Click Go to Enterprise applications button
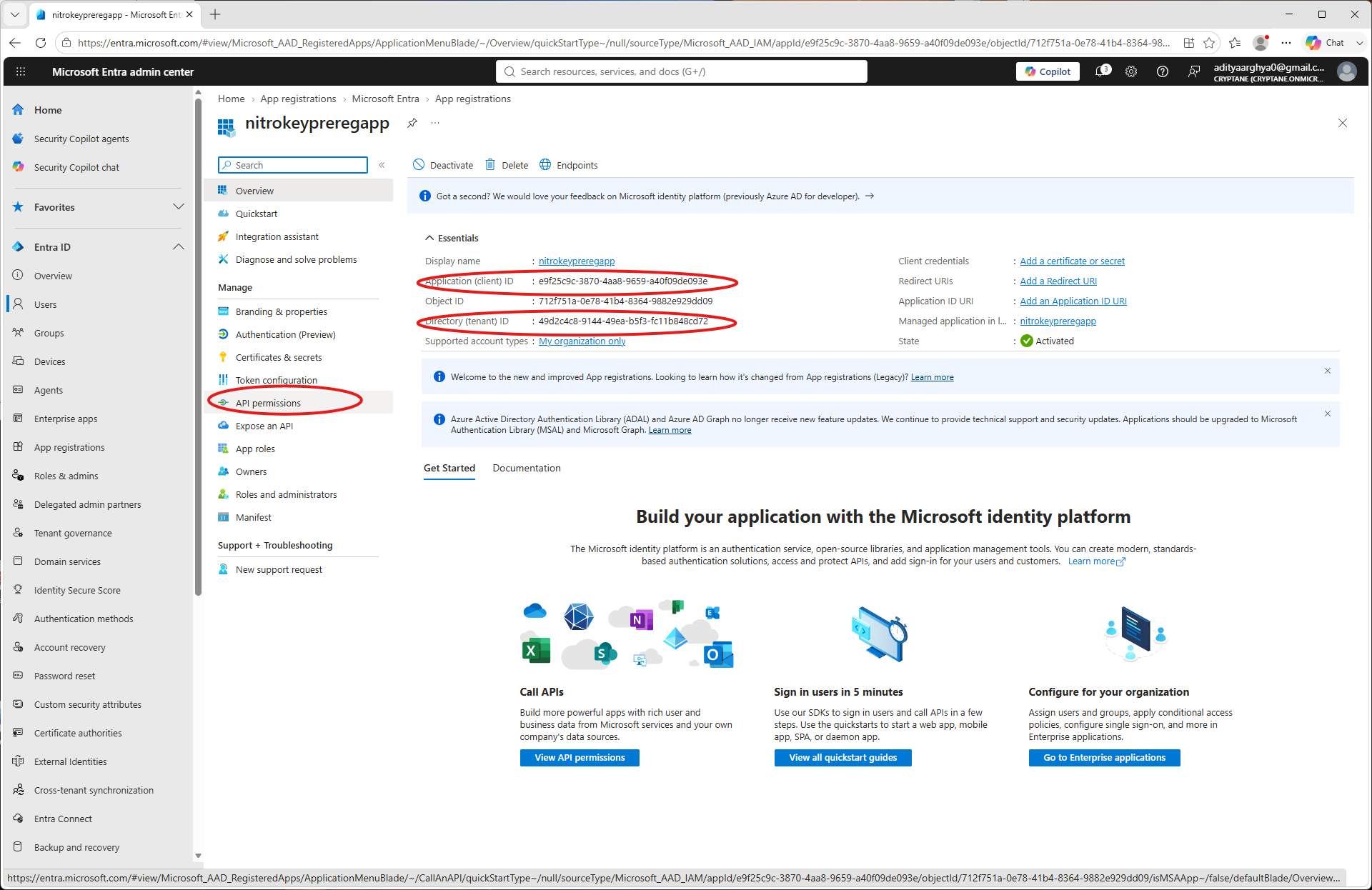The width and height of the screenshot is (1372, 890). (x=1105, y=757)
